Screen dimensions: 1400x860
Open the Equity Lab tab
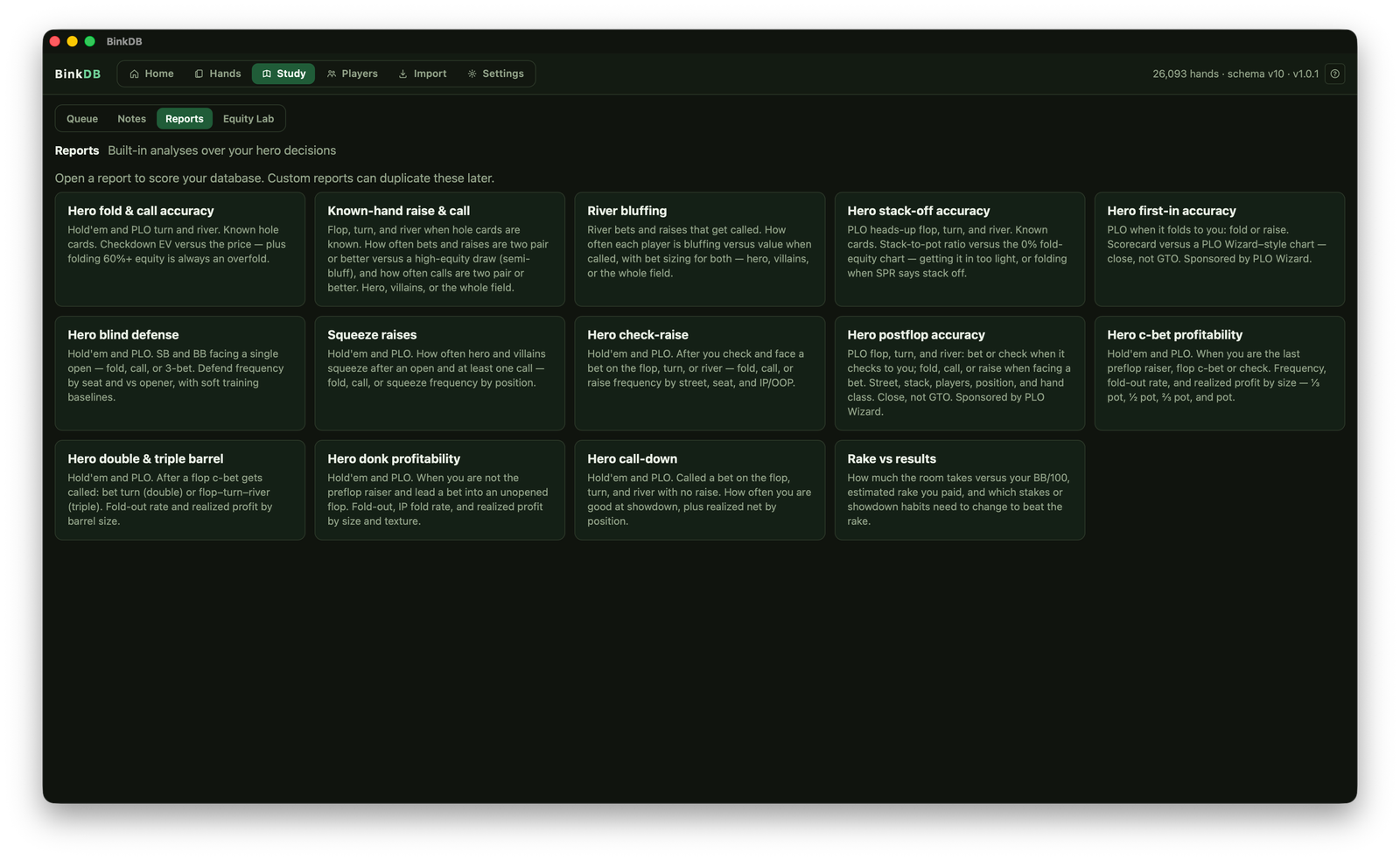pyautogui.click(x=248, y=119)
